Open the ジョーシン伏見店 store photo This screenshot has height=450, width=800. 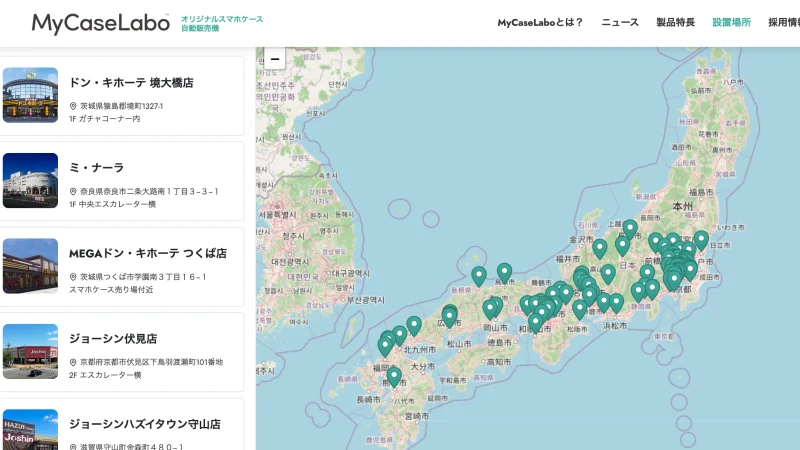30,352
